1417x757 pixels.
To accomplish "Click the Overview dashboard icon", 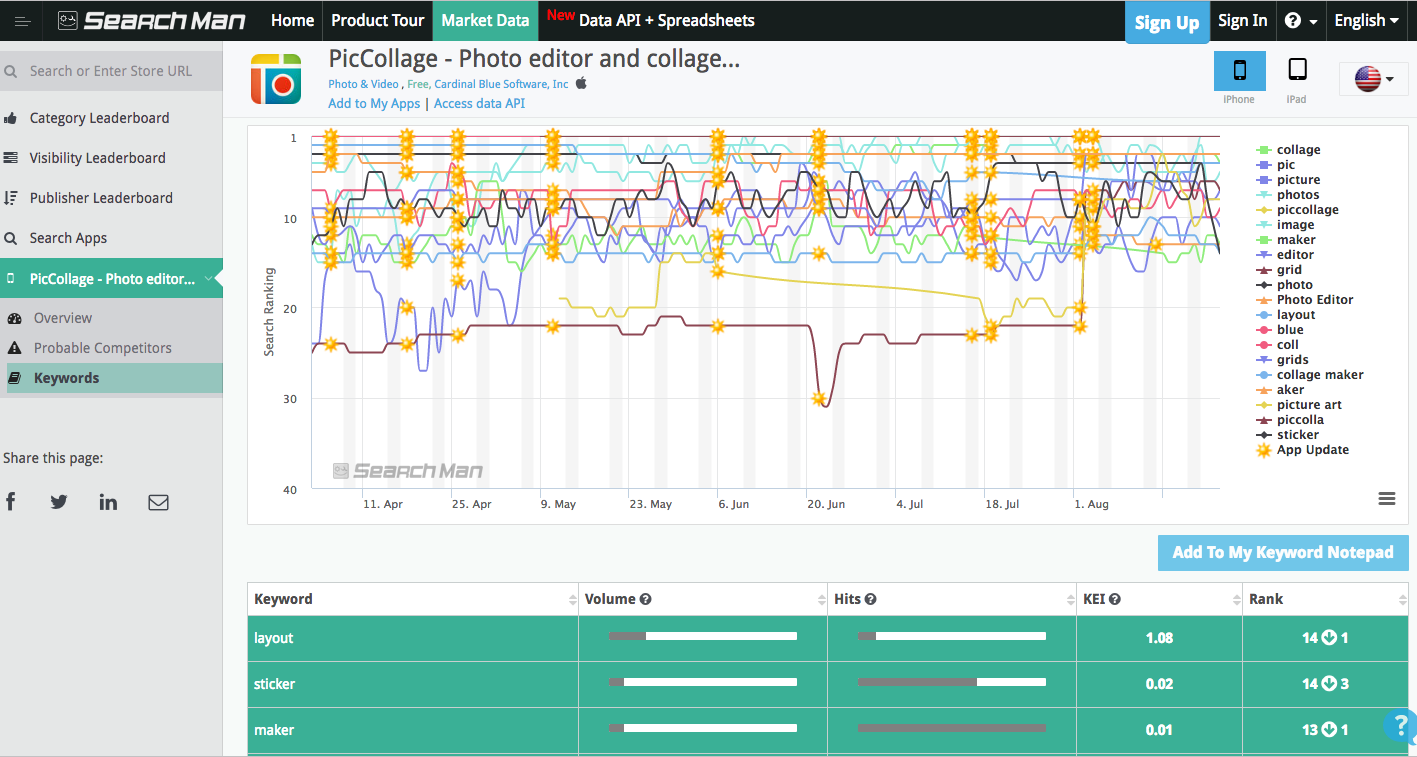I will tap(15, 318).
